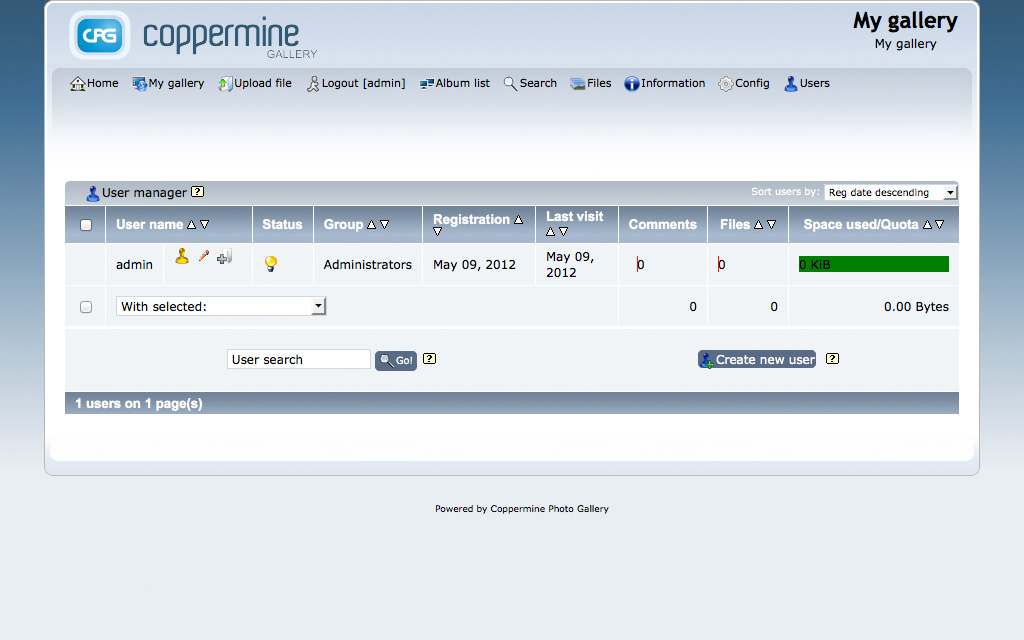1024x640 pixels.
Task: Toggle the admin account status lightbulb
Action: coord(270,261)
